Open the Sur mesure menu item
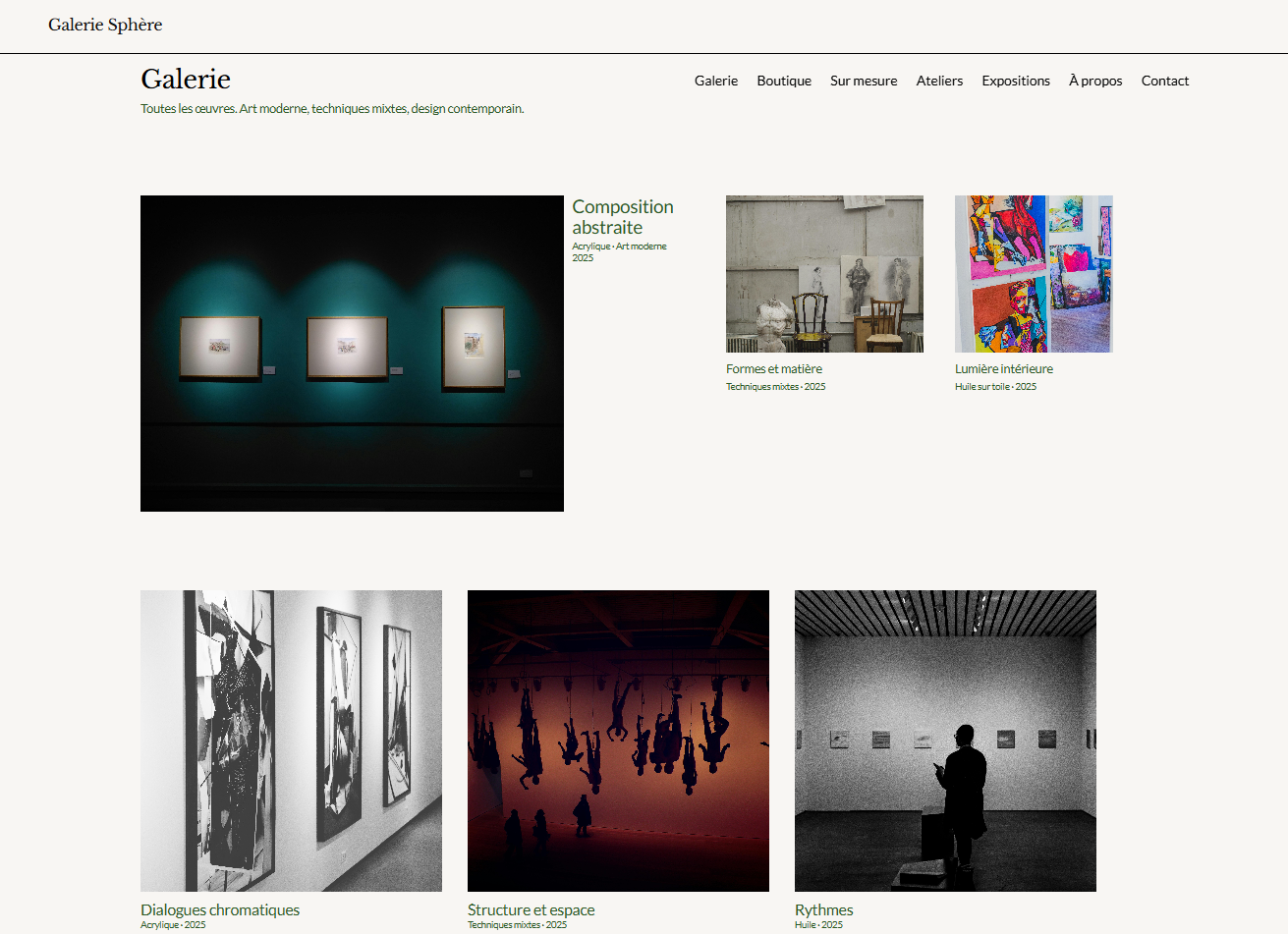This screenshot has width=1288, height=934. 864,81
